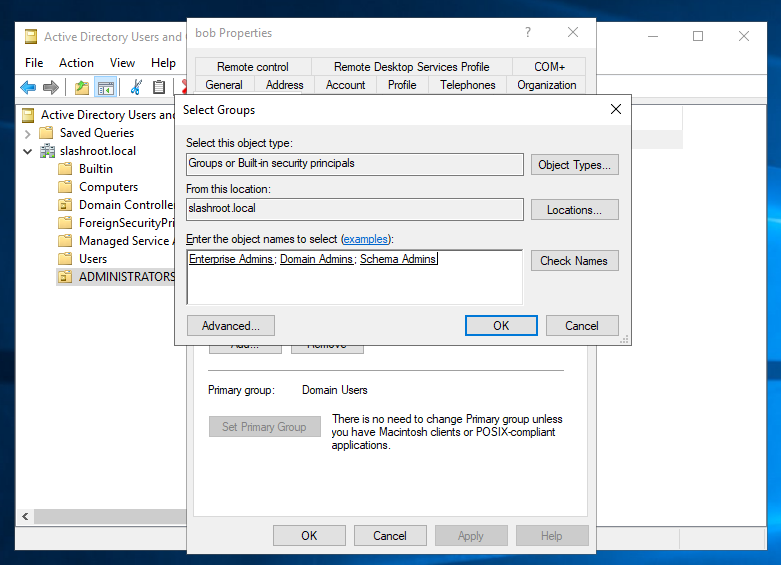Select the slashroot.local domain icon
Viewport: 781px width, 565px height.
[x=47, y=151]
